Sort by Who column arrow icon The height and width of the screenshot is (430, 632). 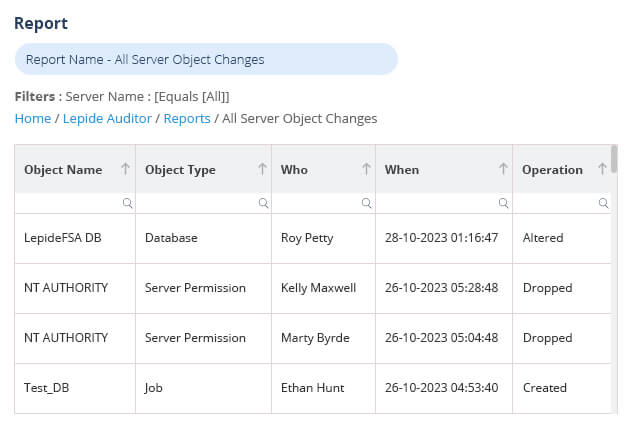tap(366, 168)
